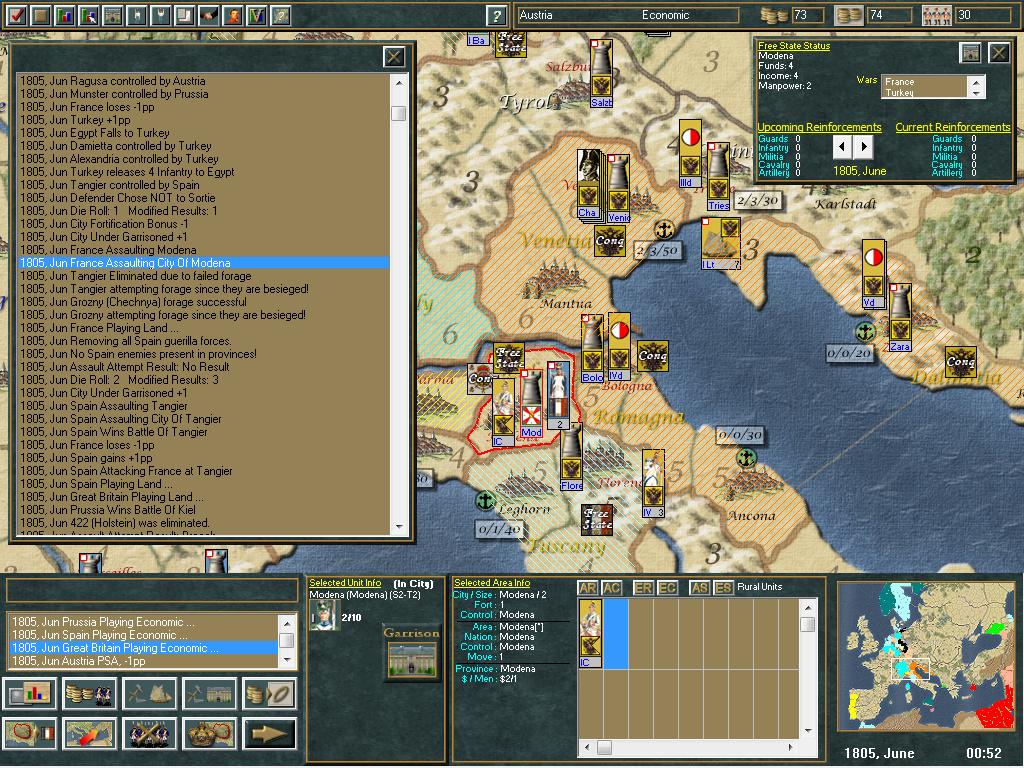This screenshot has height=768, width=1024.
Task: Click the hammer and building construct button
Action: pos(209,694)
